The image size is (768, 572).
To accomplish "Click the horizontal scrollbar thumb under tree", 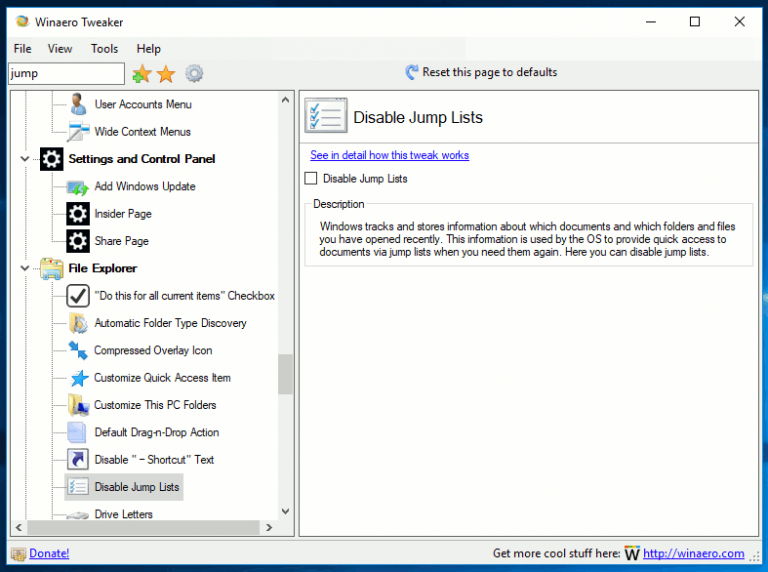I will coord(144,527).
